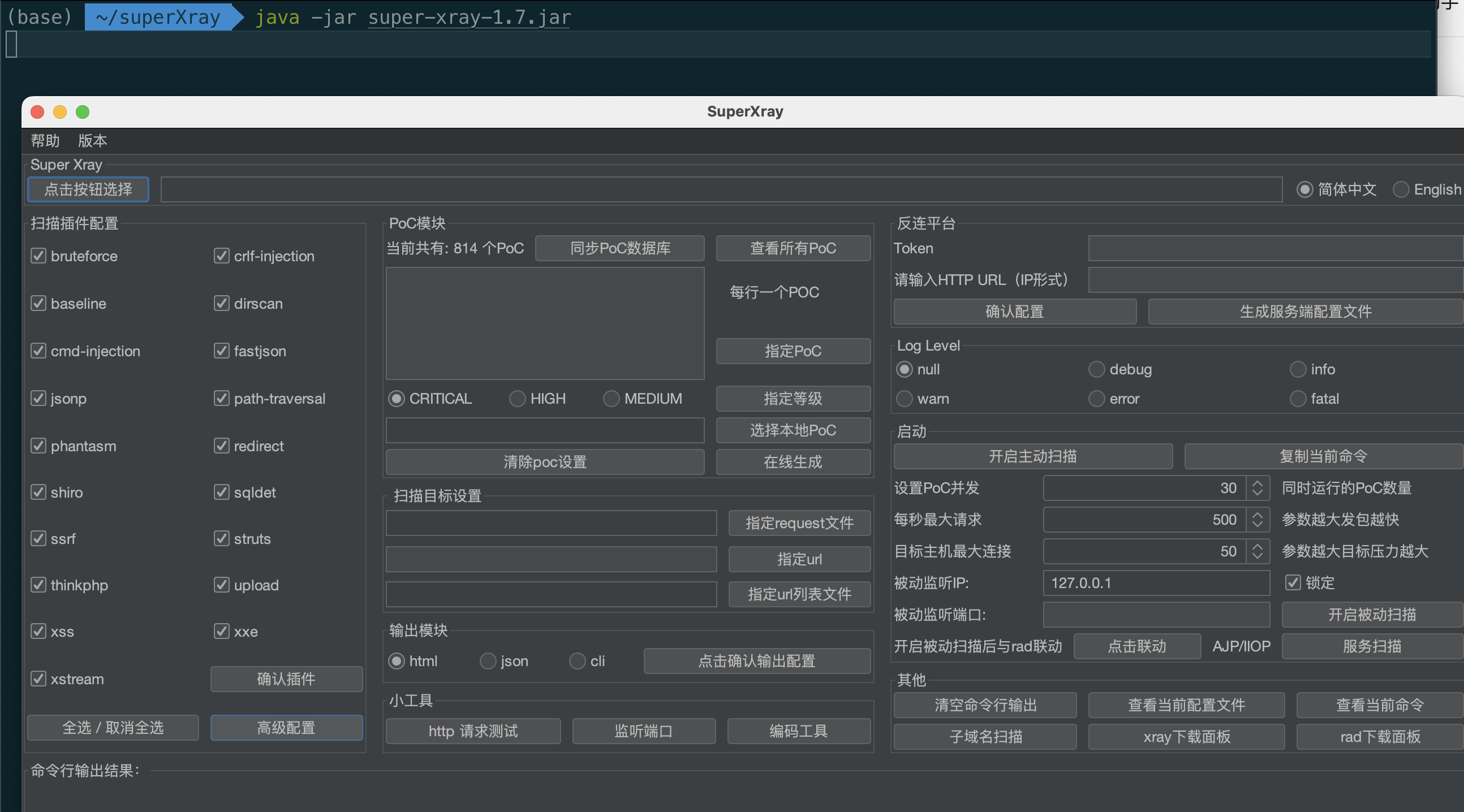Toggle the fastjson plugin checkbox

click(x=221, y=351)
